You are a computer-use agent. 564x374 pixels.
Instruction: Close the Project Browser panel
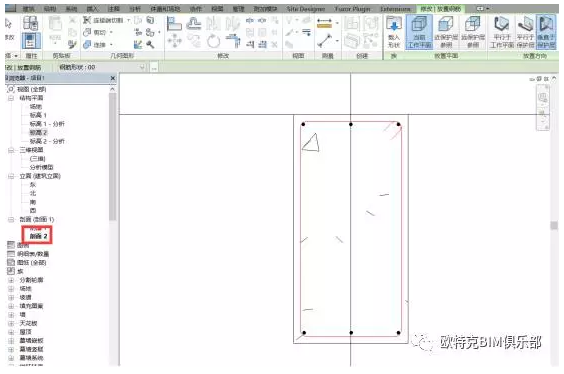(x=113, y=78)
